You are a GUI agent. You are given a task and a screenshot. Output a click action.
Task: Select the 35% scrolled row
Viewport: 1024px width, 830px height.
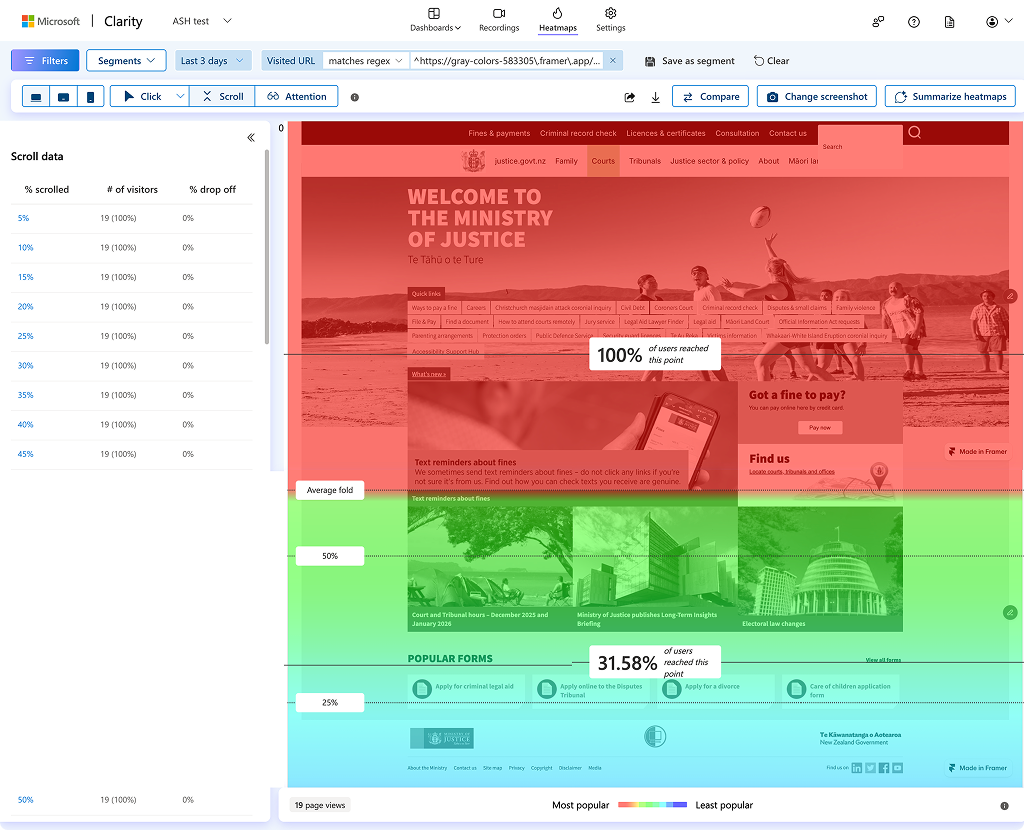coord(131,395)
